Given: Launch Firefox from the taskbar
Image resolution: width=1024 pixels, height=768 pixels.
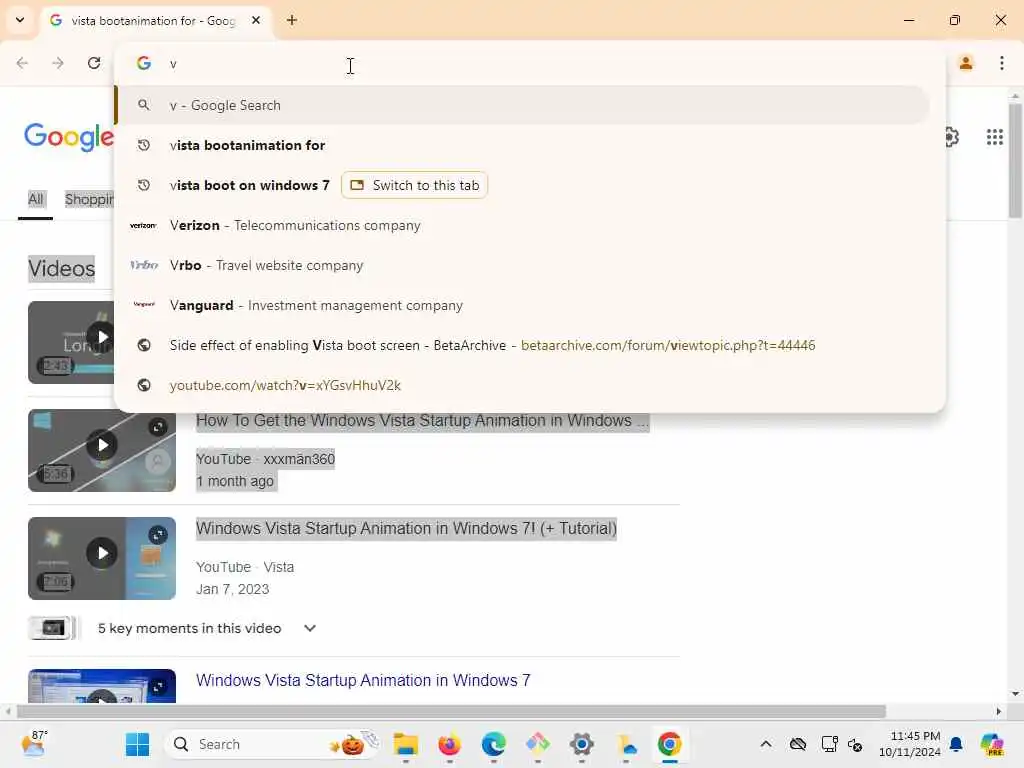Looking at the screenshot, I should click(449, 744).
